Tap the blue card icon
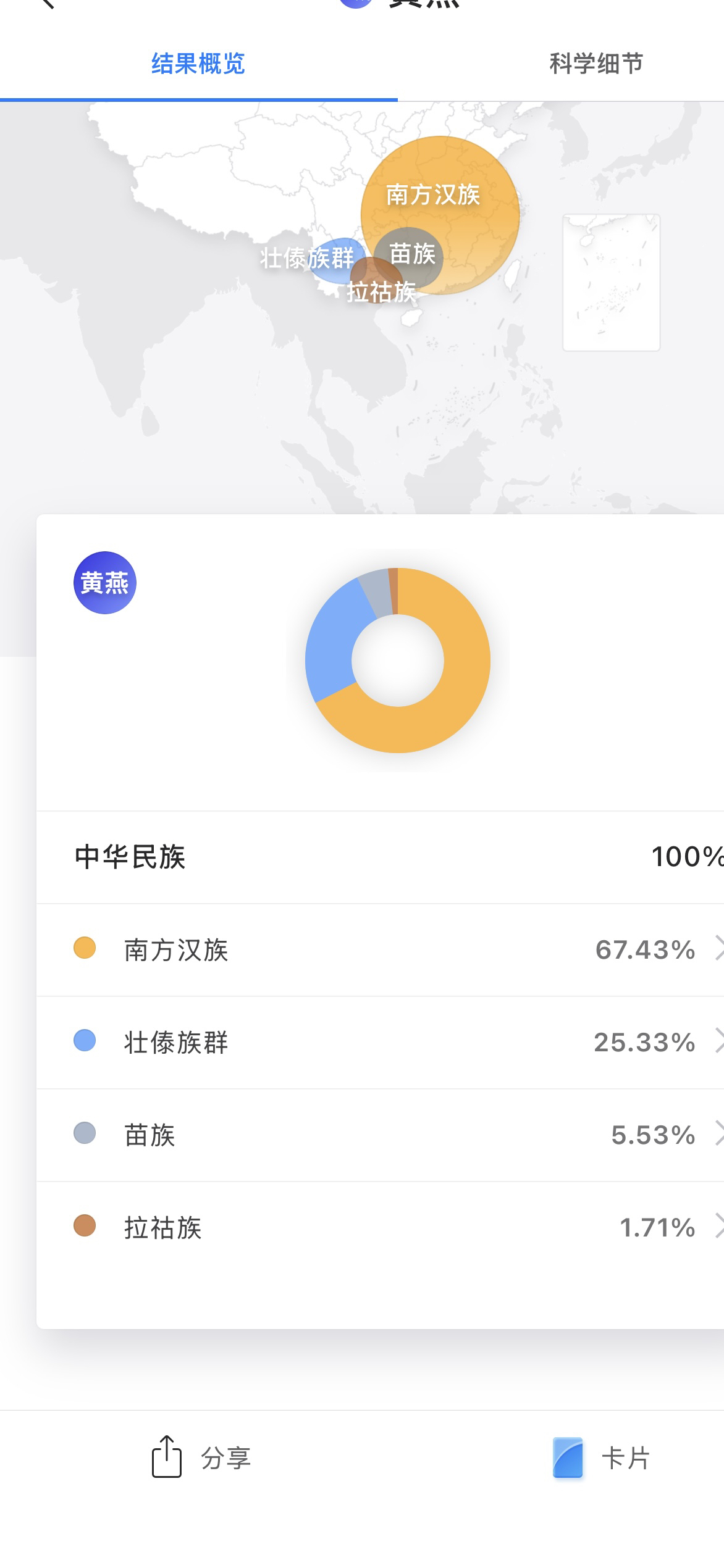This screenshot has width=724, height=1568. (x=568, y=1457)
